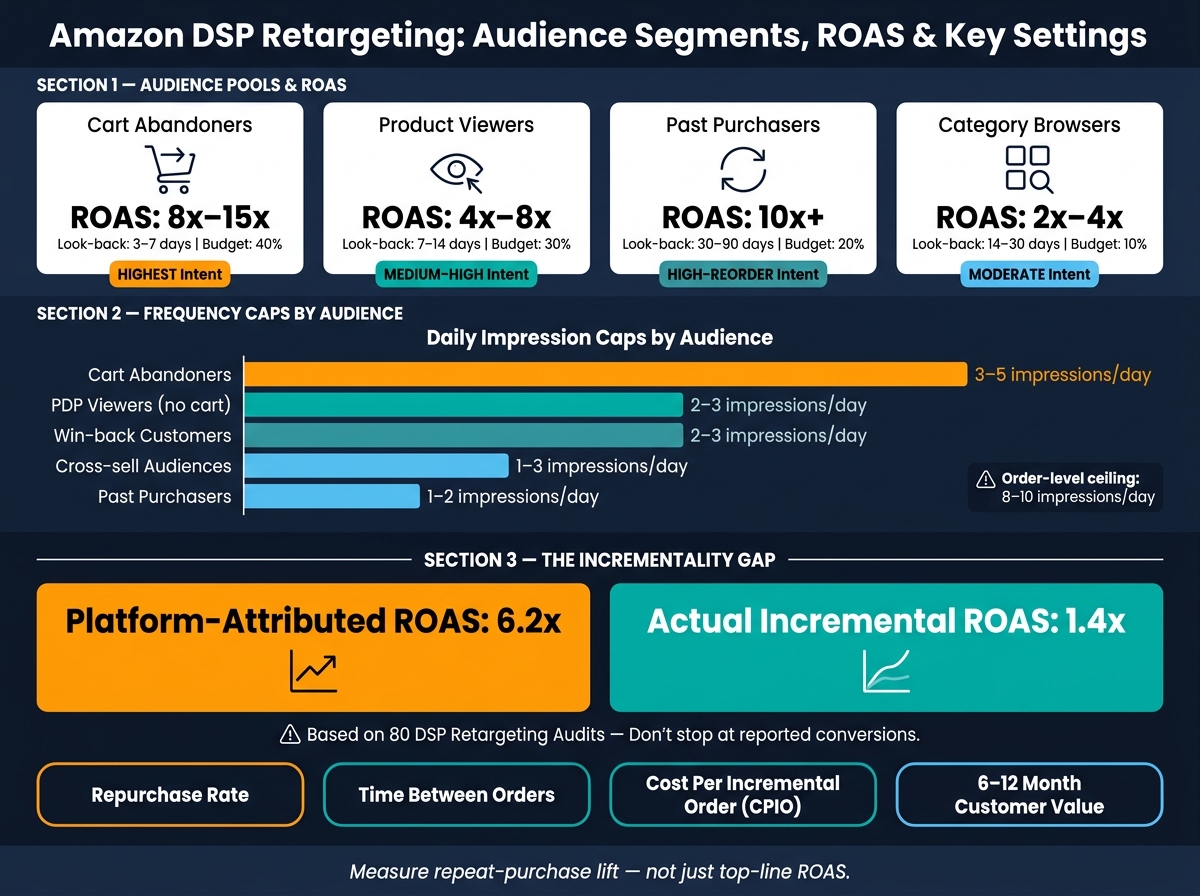The width and height of the screenshot is (1200, 896).
Task: Click the Section 1 Audience Pools & ROAS heading
Action: [x=192, y=85]
